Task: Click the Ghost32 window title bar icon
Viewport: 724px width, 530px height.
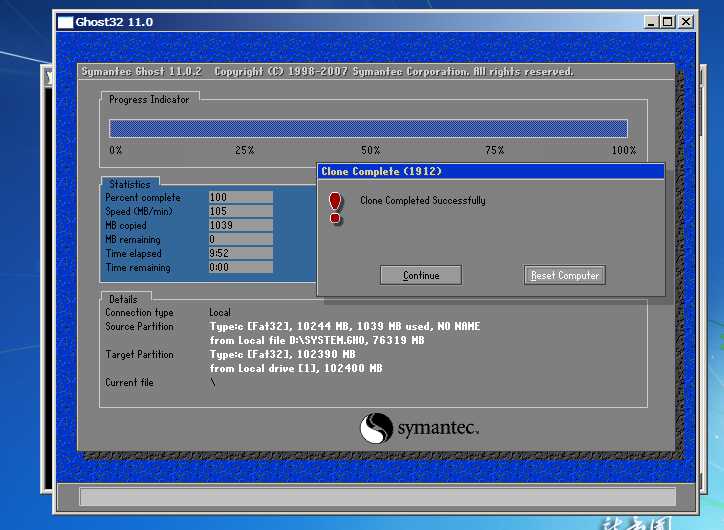Action: click(65, 22)
